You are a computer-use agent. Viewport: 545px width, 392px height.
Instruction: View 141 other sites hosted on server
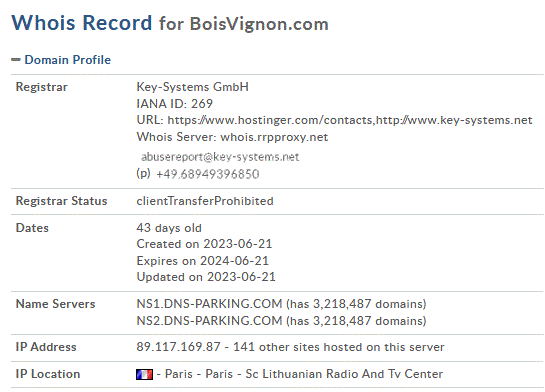pos(339,346)
